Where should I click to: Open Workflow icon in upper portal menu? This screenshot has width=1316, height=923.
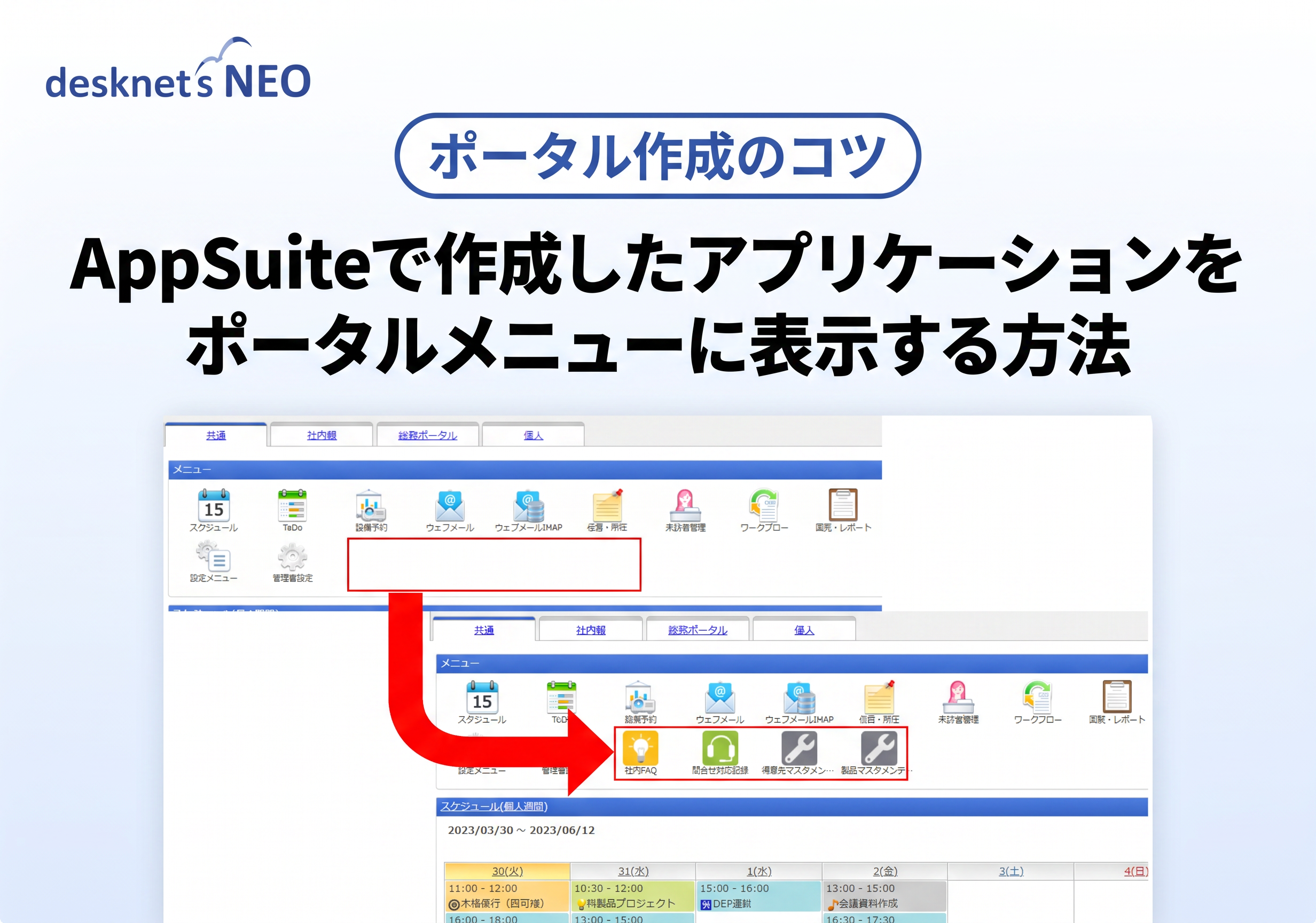click(764, 505)
